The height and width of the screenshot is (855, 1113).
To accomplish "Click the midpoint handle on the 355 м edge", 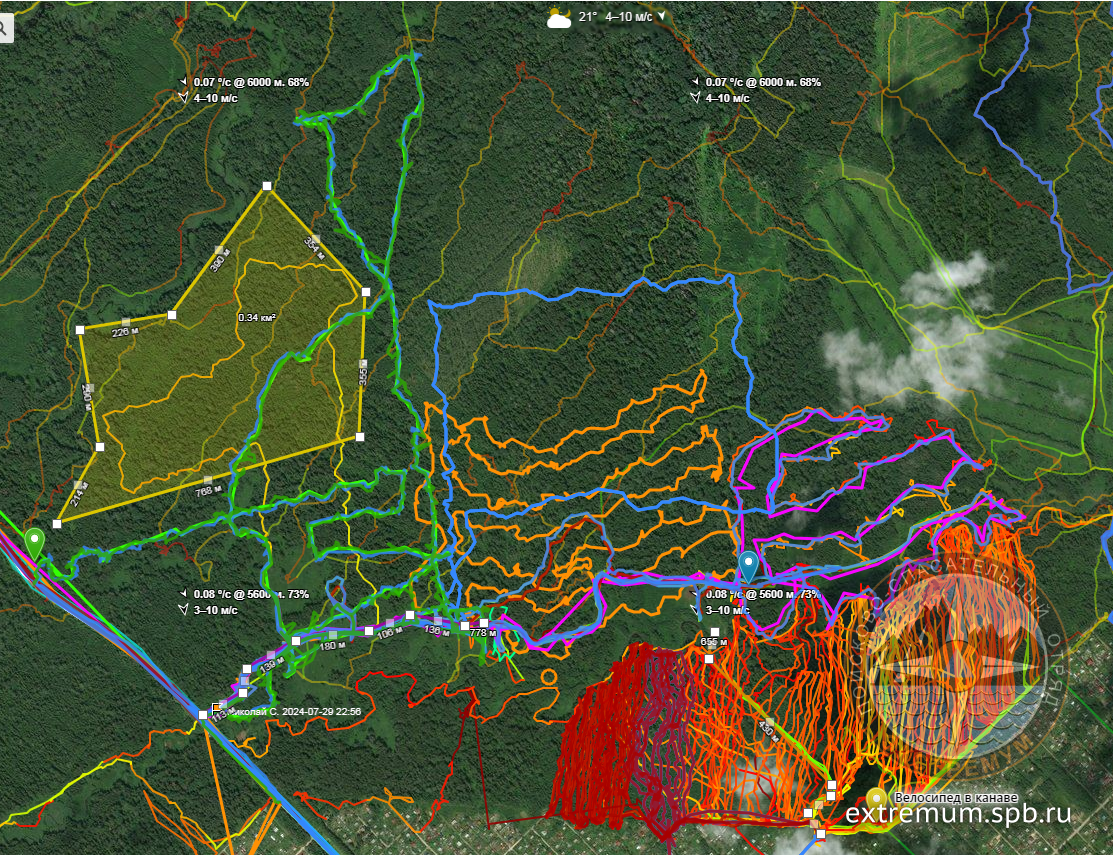I will tap(363, 364).
